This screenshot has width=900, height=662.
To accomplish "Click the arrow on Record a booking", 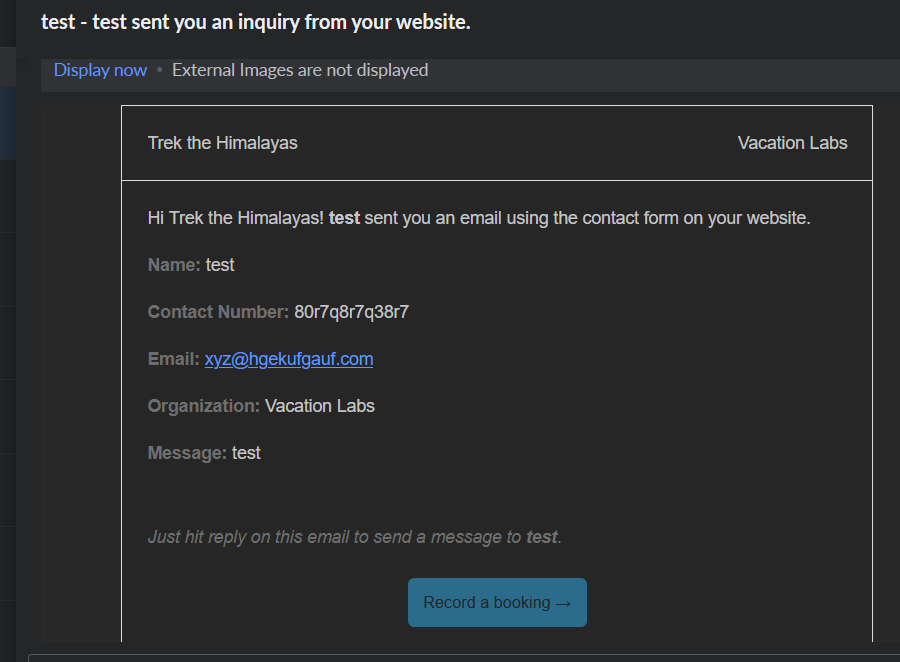I will (x=562, y=603).
